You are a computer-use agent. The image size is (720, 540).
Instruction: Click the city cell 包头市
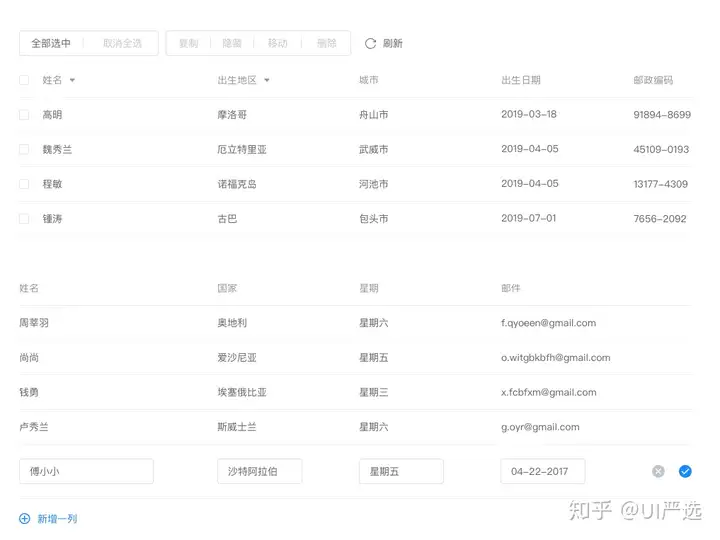point(374,219)
